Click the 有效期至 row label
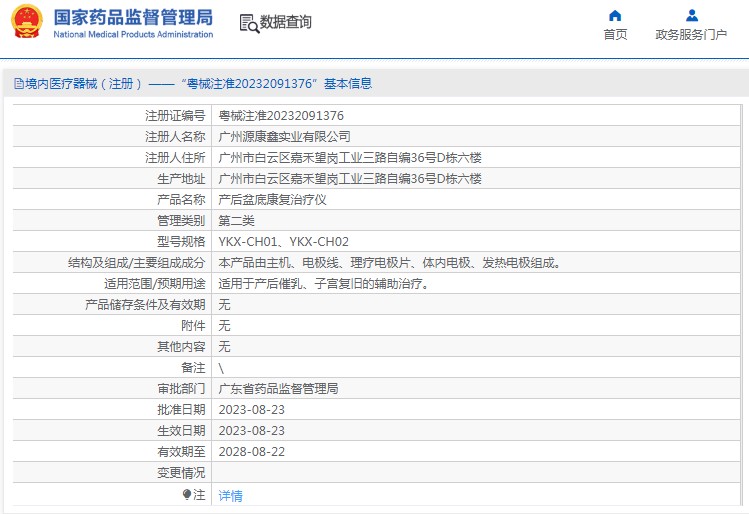Screen dimensions: 749x514 click(x=181, y=452)
